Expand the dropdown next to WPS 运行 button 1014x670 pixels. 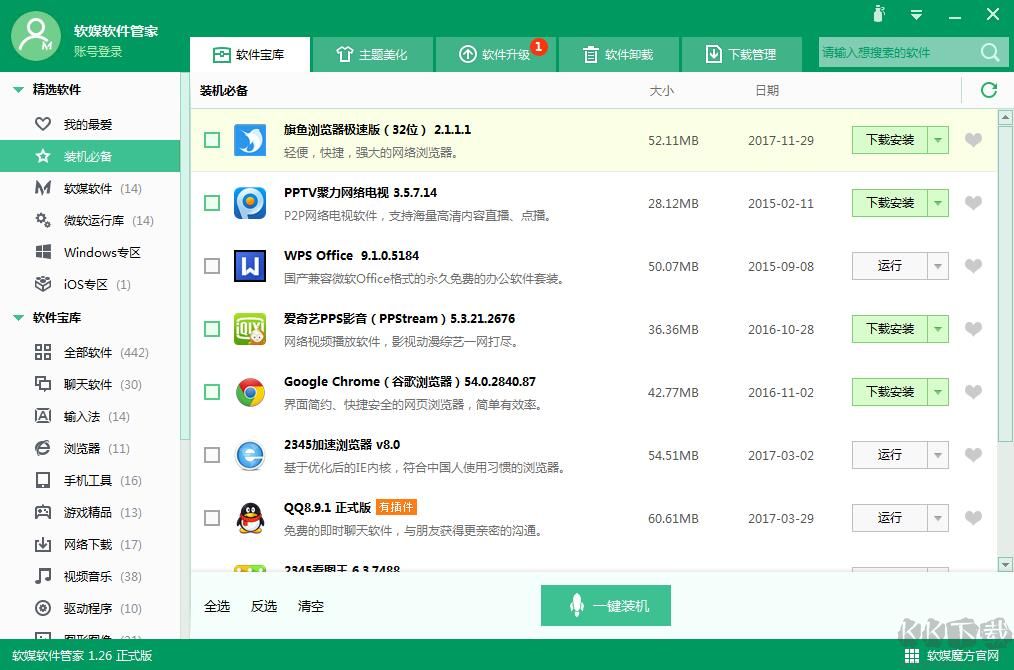[x=938, y=266]
